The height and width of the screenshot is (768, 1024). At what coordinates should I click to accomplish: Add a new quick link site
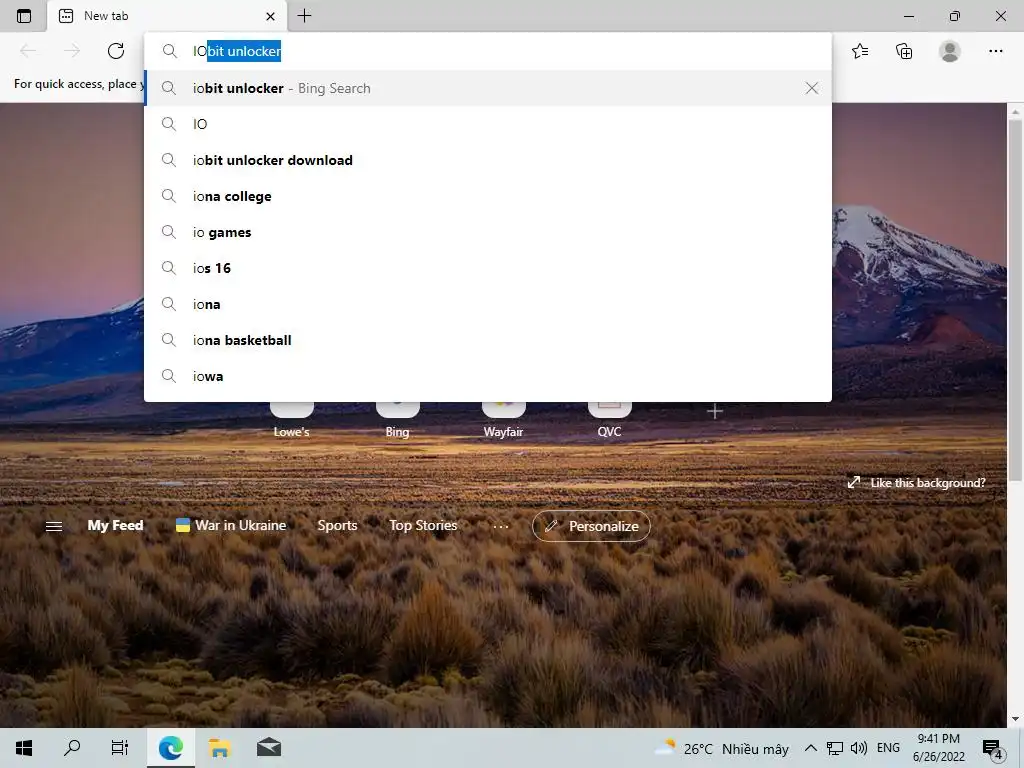pyautogui.click(x=714, y=411)
